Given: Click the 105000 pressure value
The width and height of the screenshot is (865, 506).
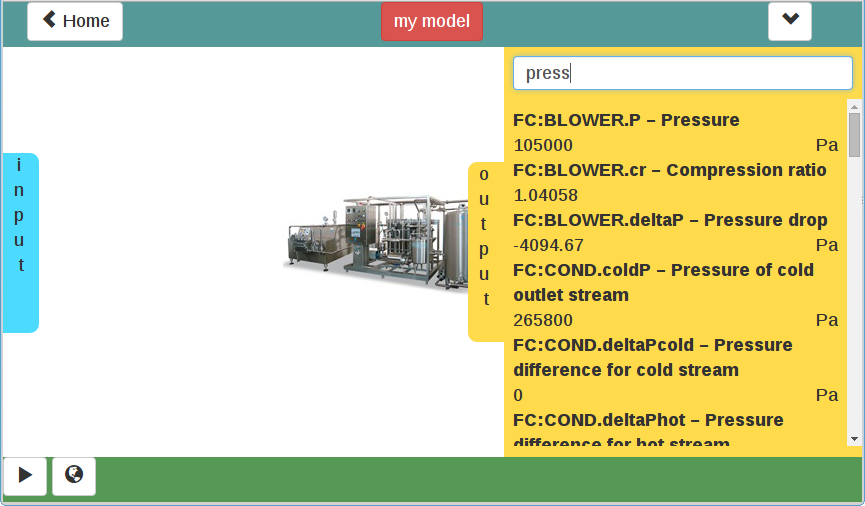Looking at the screenshot, I should point(543,145).
